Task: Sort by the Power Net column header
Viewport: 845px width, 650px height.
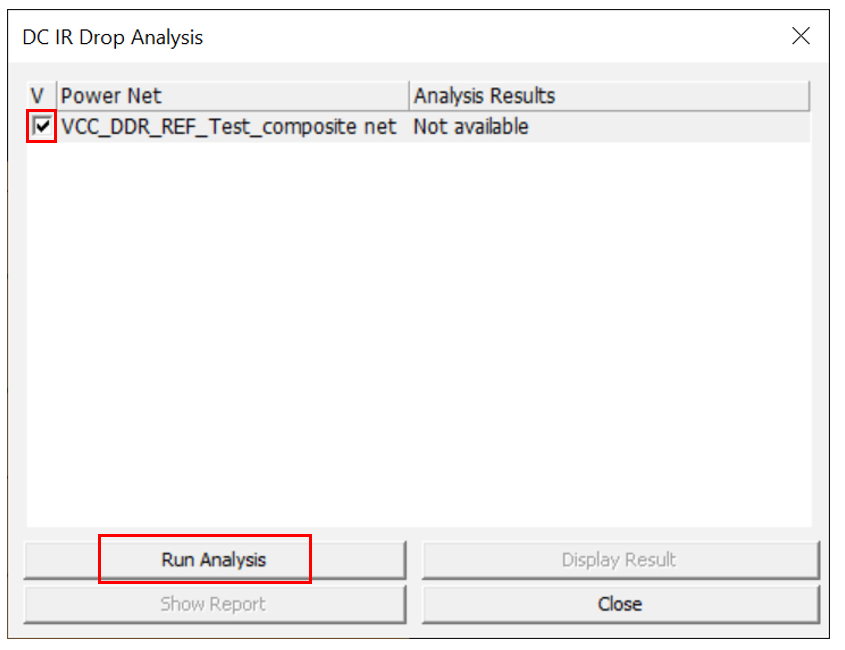Action: point(232,96)
